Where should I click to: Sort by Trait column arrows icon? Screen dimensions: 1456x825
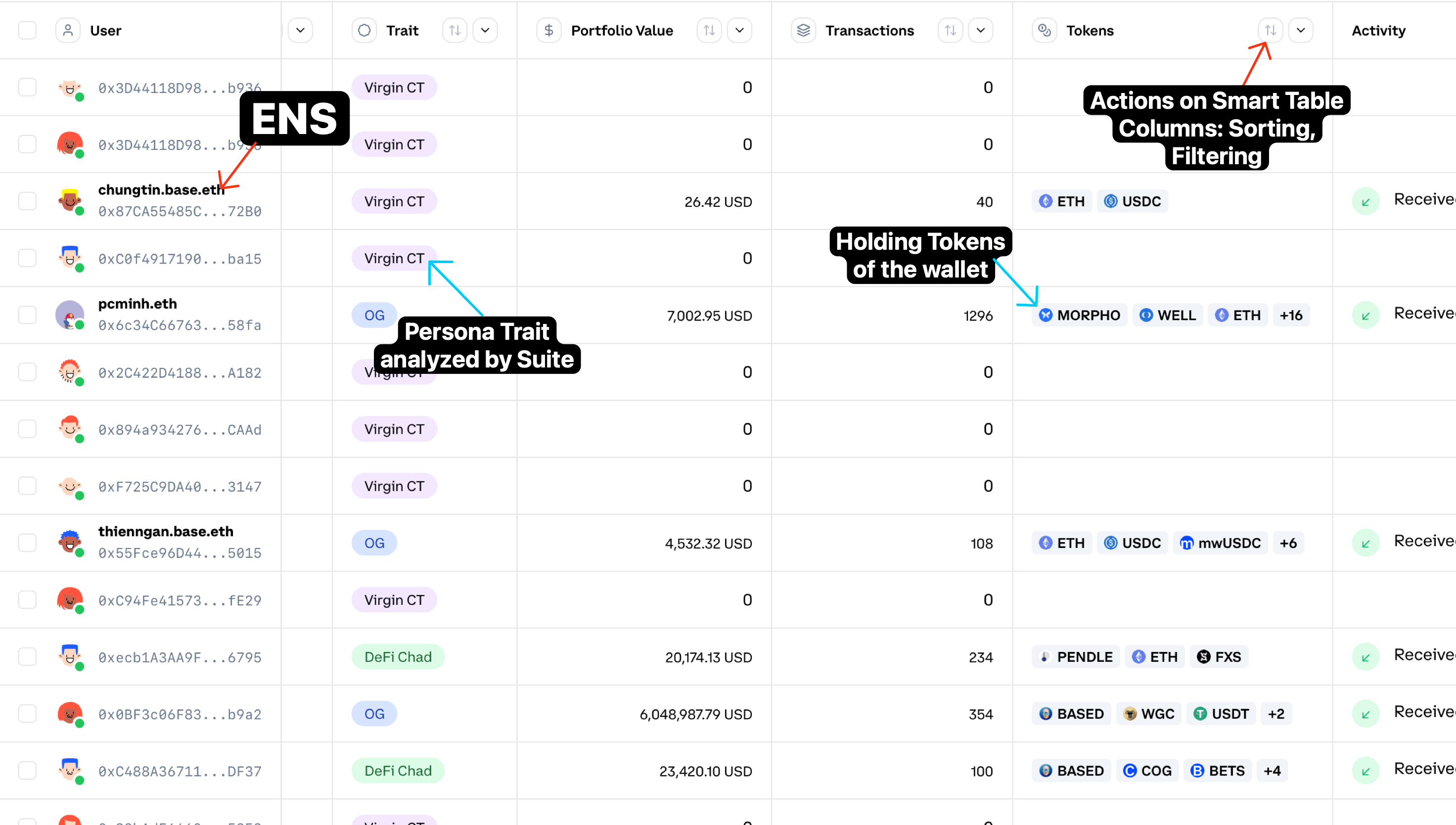455,31
